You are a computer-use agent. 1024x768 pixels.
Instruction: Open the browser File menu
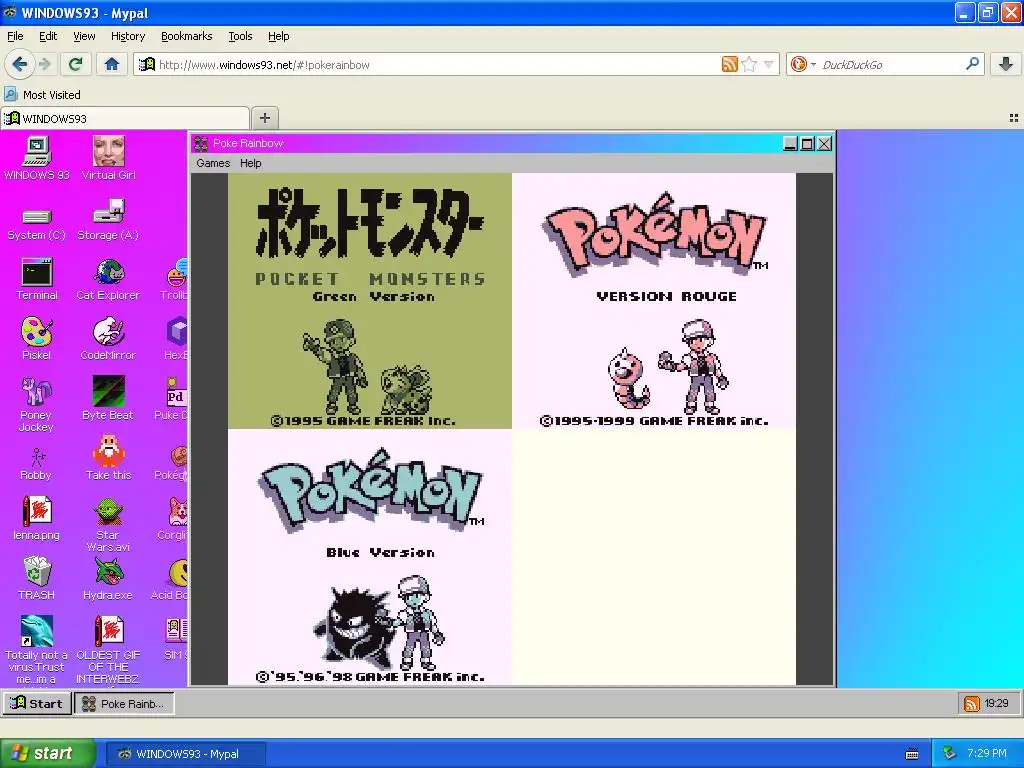(x=15, y=36)
